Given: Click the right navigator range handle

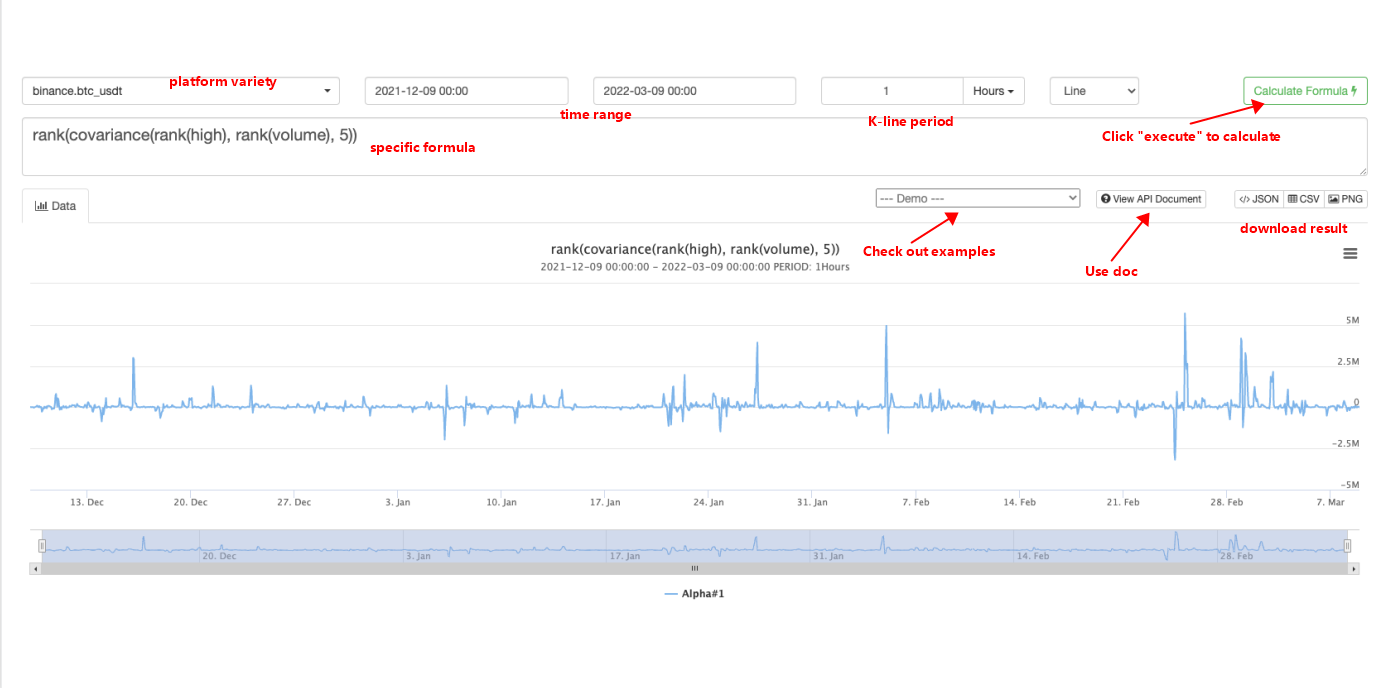Looking at the screenshot, I should coord(1347,545).
